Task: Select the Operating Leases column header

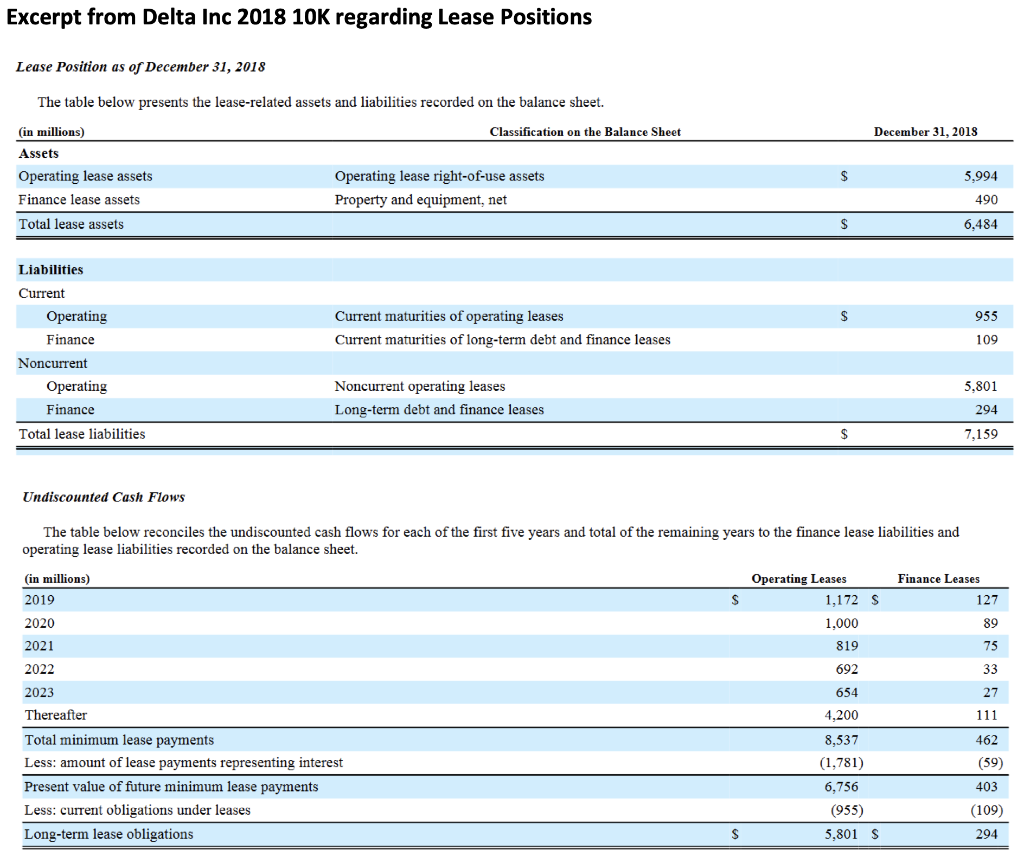Action: click(x=798, y=578)
